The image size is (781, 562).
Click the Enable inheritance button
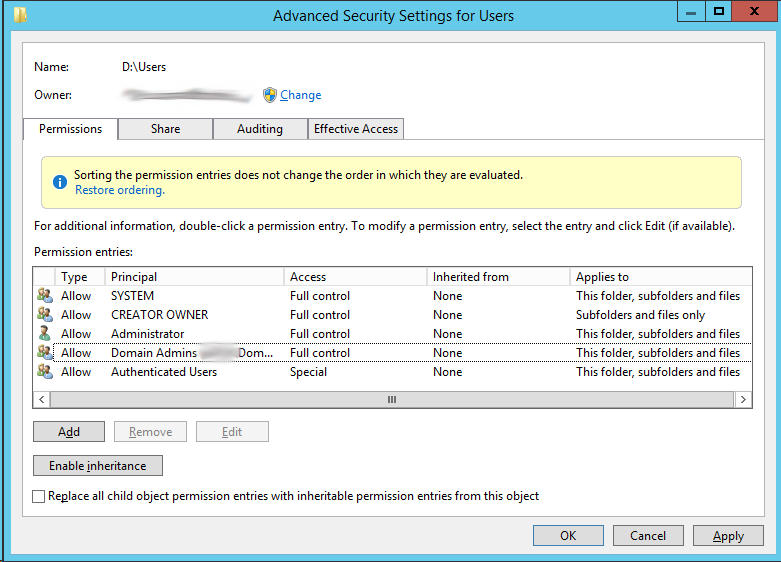click(x=98, y=465)
